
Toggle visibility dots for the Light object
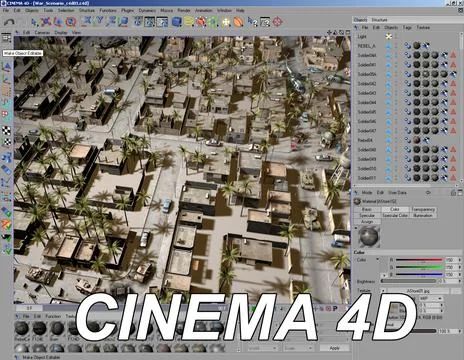point(396,36)
